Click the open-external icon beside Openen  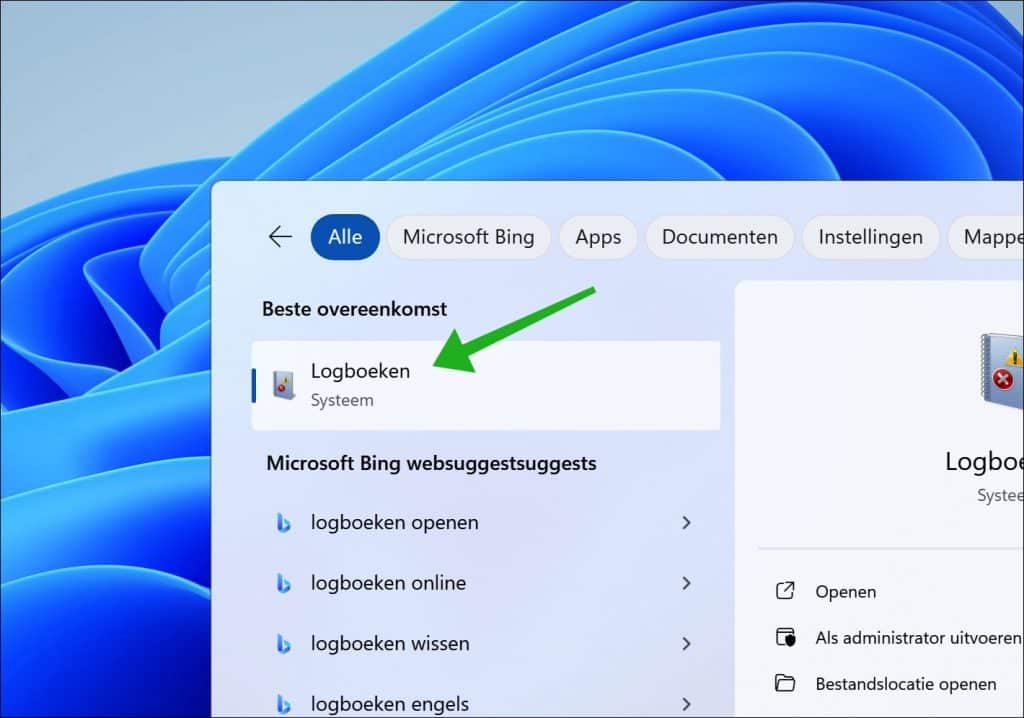coord(785,591)
